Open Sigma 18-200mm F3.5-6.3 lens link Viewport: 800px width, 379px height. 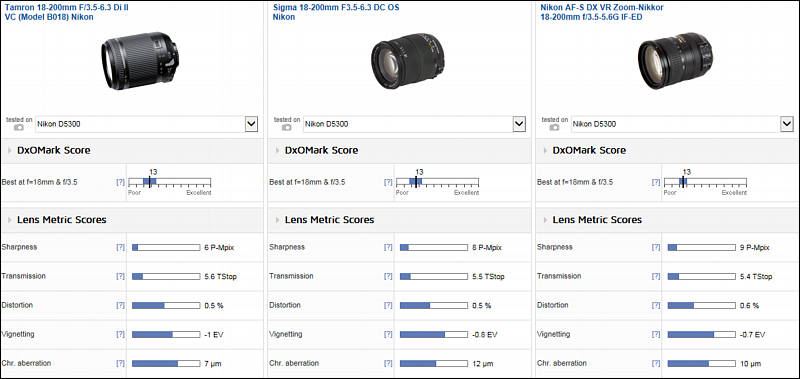click(336, 12)
